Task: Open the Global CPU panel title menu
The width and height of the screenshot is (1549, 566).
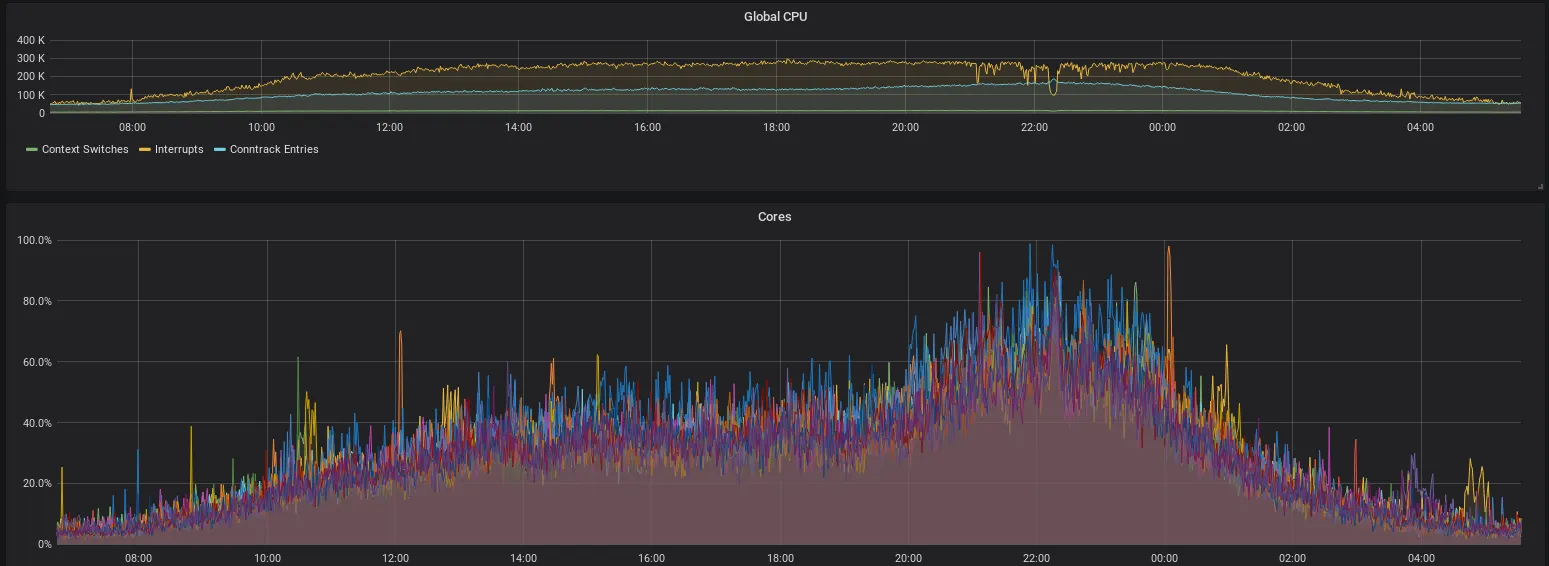Action: point(775,16)
